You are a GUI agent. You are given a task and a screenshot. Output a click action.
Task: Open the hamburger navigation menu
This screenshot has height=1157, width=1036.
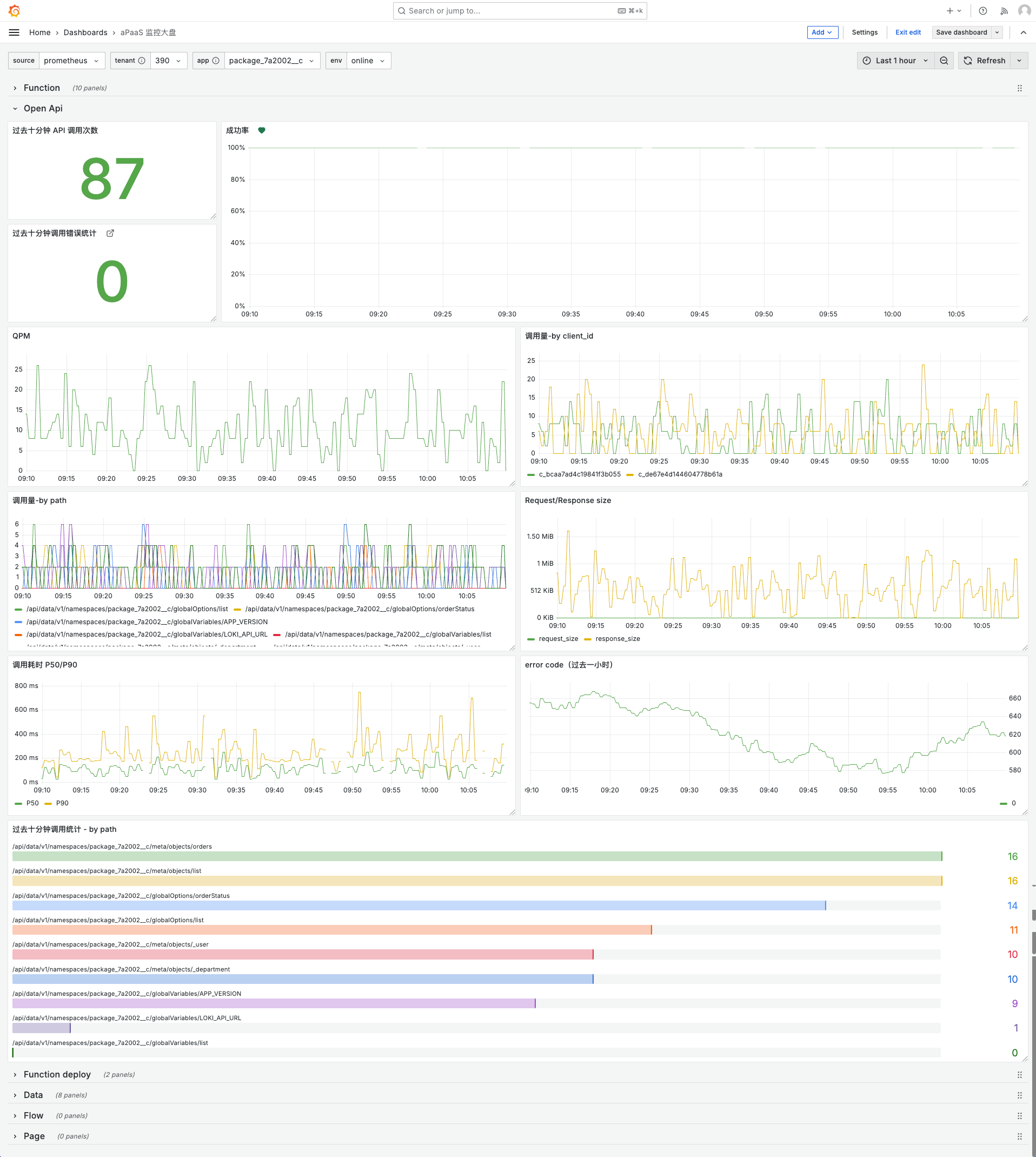click(14, 32)
